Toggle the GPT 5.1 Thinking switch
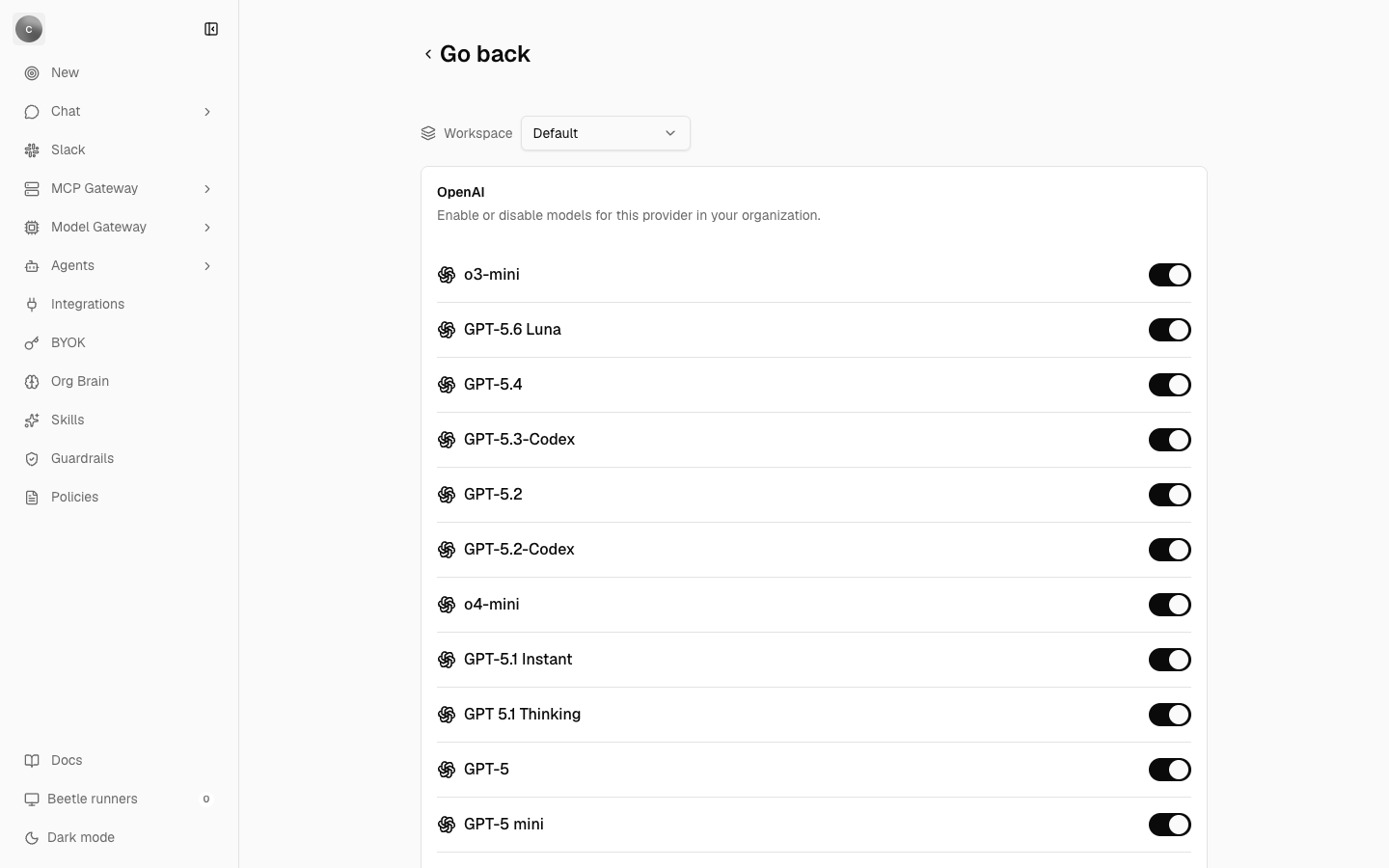1389x868 pixels. pos(1170,715)
